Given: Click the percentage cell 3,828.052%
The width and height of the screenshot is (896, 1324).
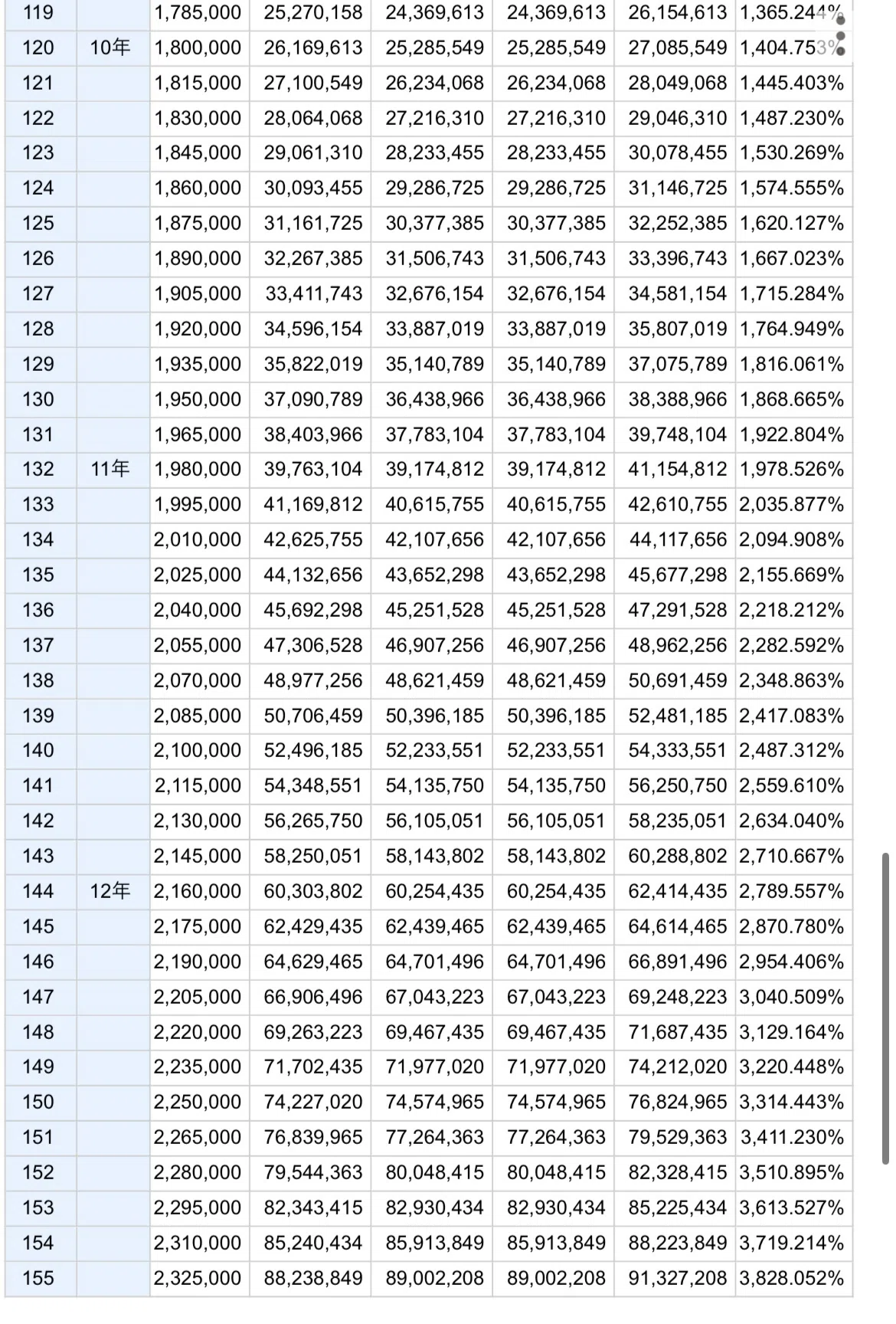Looking at the screenshot, I should tap(793, 1278).
